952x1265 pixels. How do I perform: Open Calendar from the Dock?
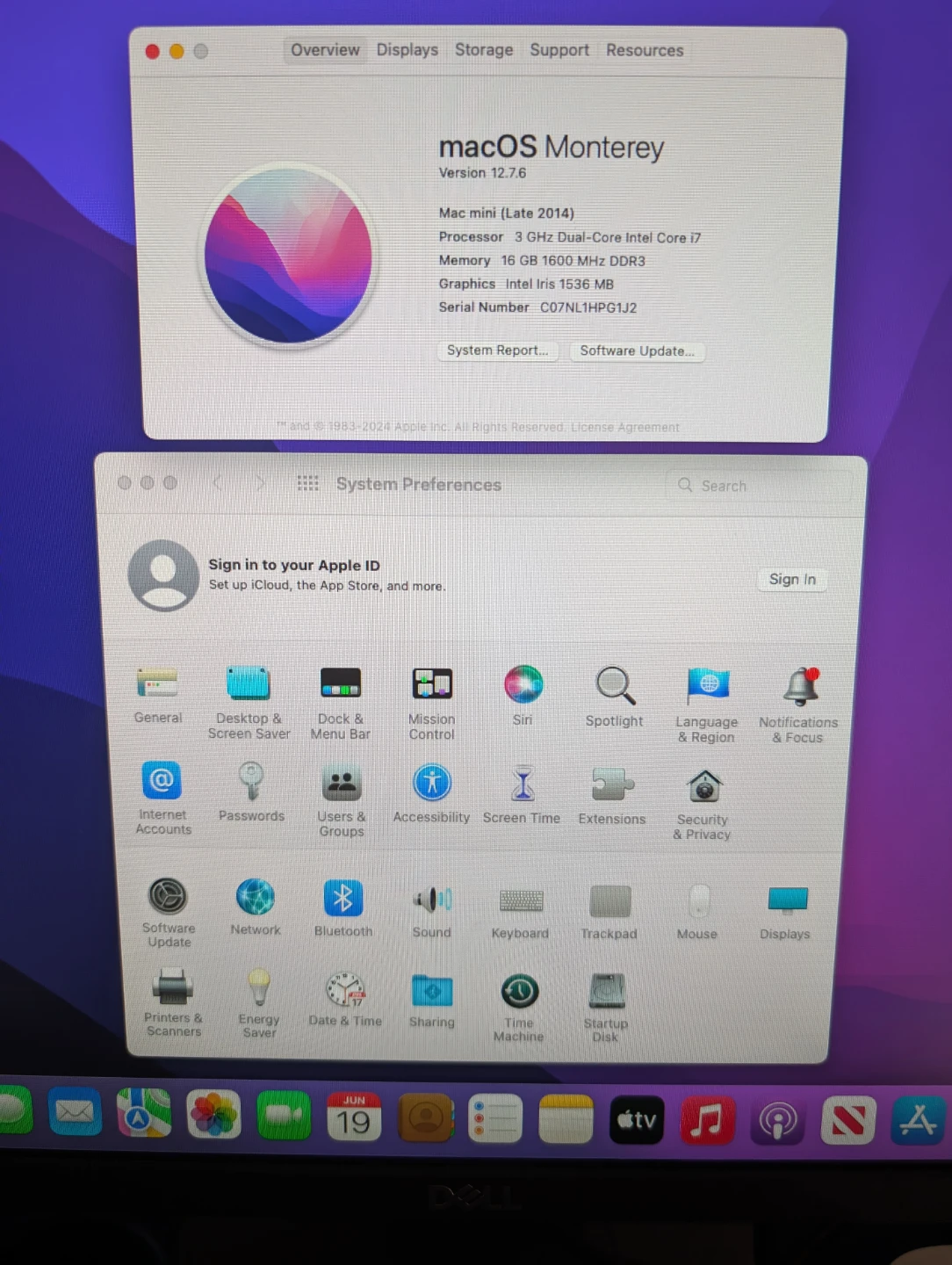pos(354,1117)
